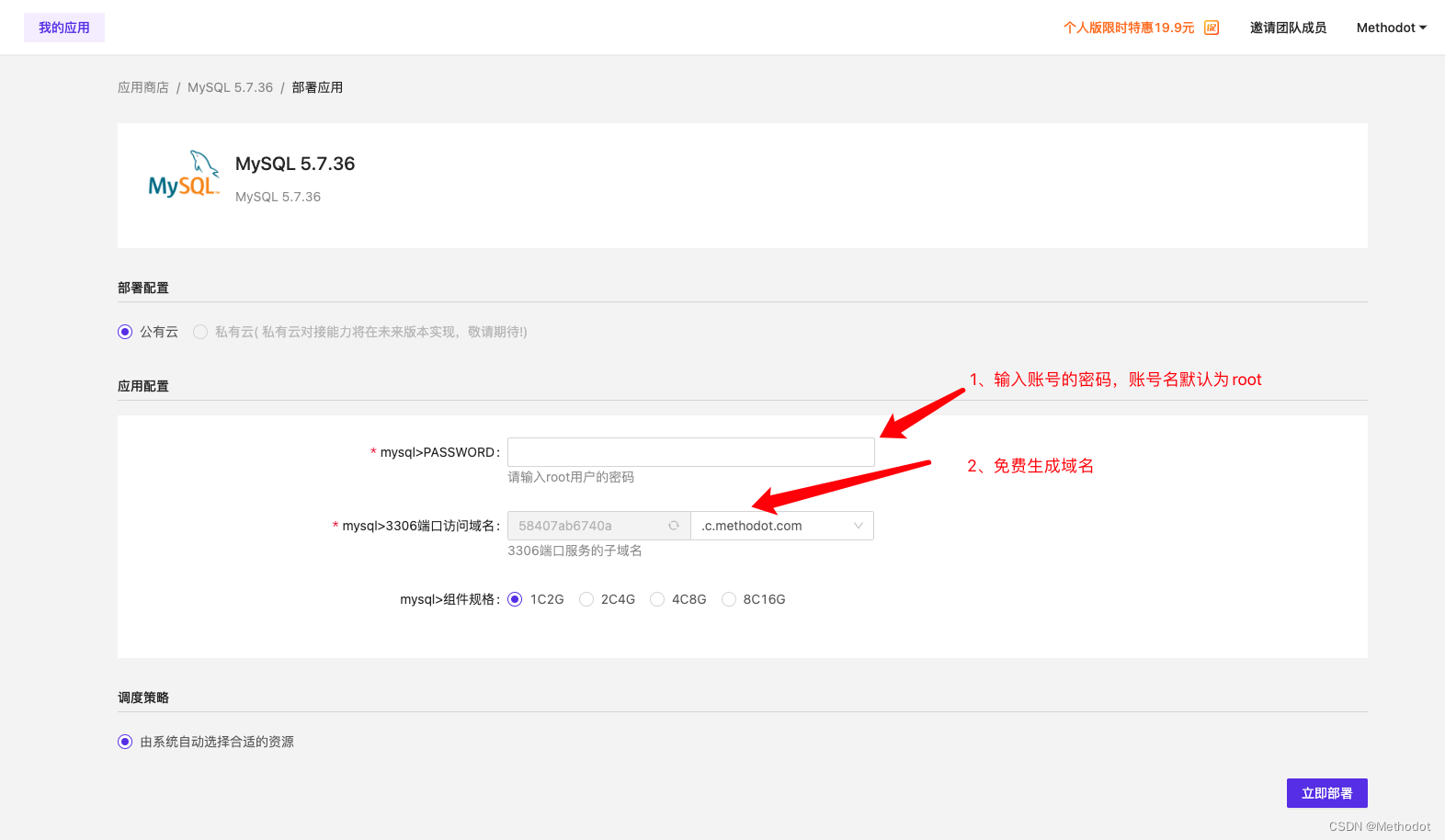Click the promo icon beside 19.9元 offer

(1212, 28)
